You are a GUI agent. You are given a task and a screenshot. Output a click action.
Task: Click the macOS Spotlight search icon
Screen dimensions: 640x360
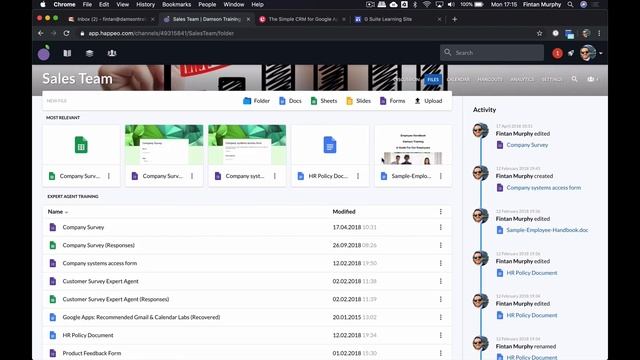point(570,4)
